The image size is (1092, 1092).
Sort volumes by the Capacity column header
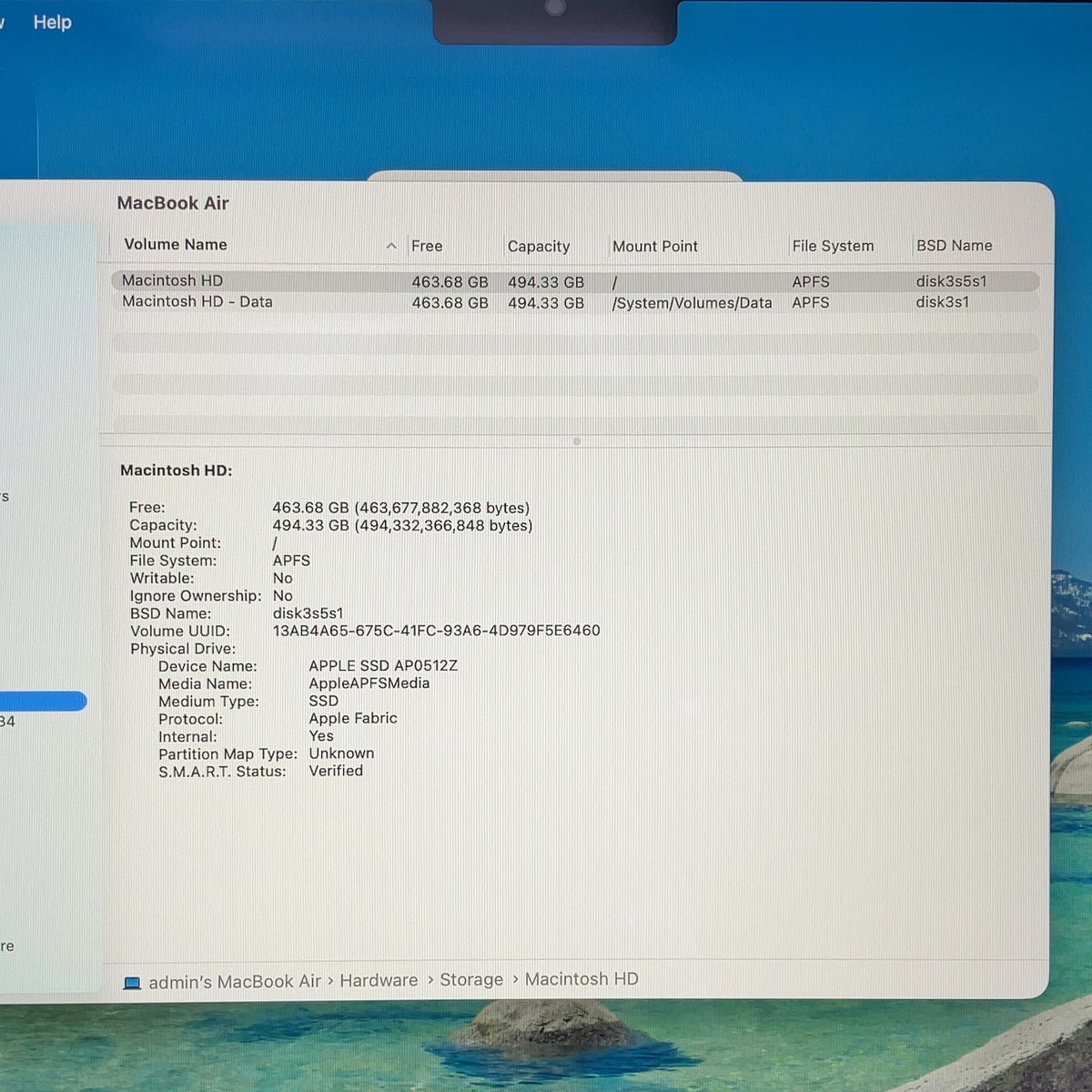[x=539, y=247]
